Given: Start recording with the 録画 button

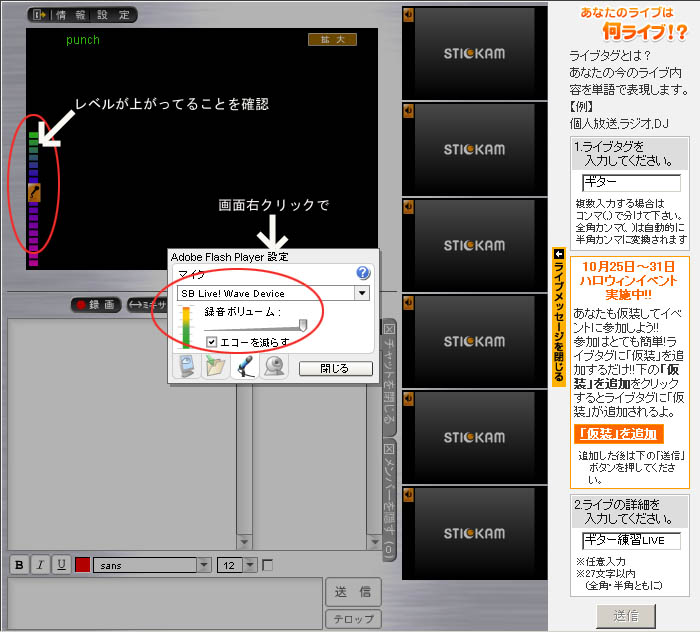Looking at the screenshot, I should point(96,305).
